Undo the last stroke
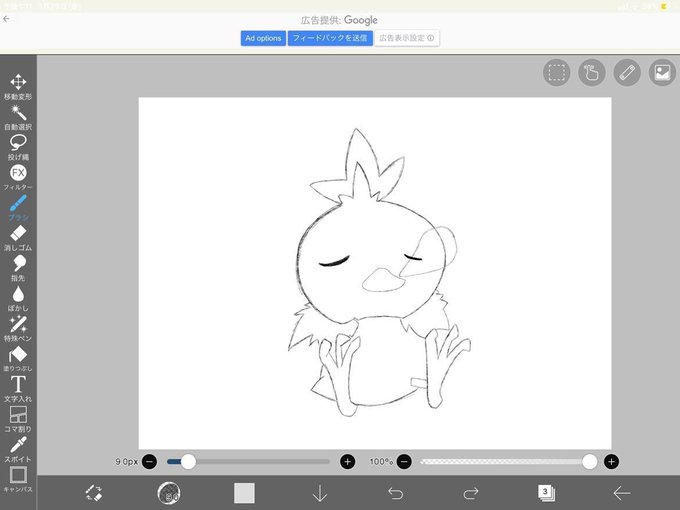Image resolution: width=680 pixels, height=510 pixels. coord(395,493)
